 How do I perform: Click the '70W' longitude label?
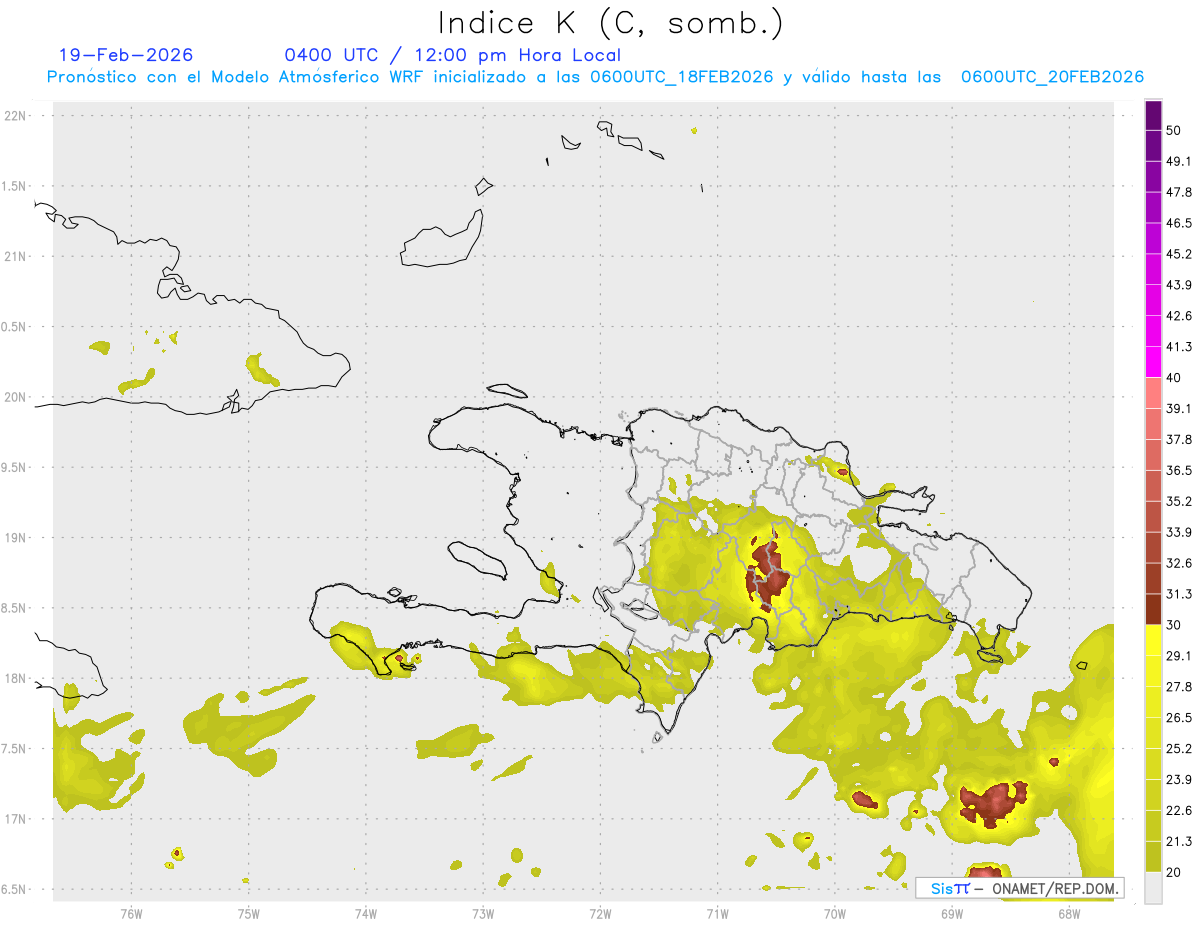835,914
